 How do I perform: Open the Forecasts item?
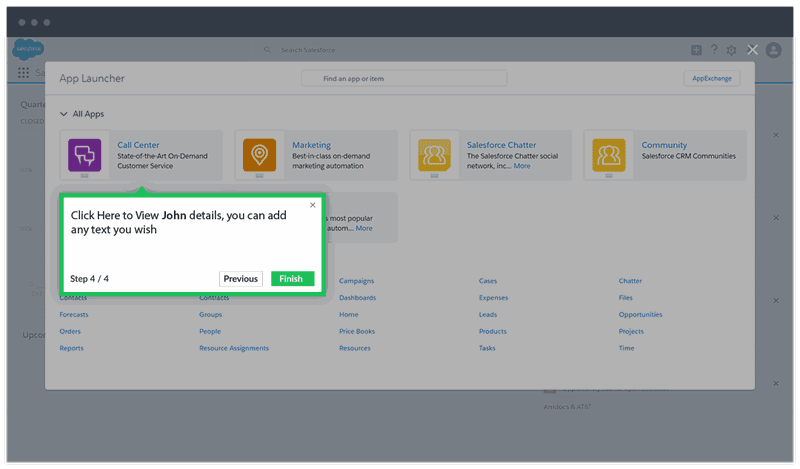tap(74, 314)
